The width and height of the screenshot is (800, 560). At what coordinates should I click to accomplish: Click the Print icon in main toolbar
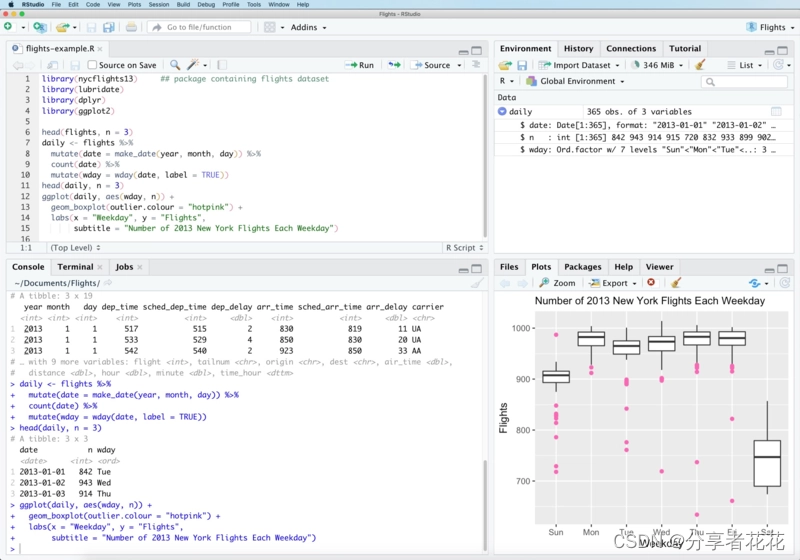[x=131, y=27]
